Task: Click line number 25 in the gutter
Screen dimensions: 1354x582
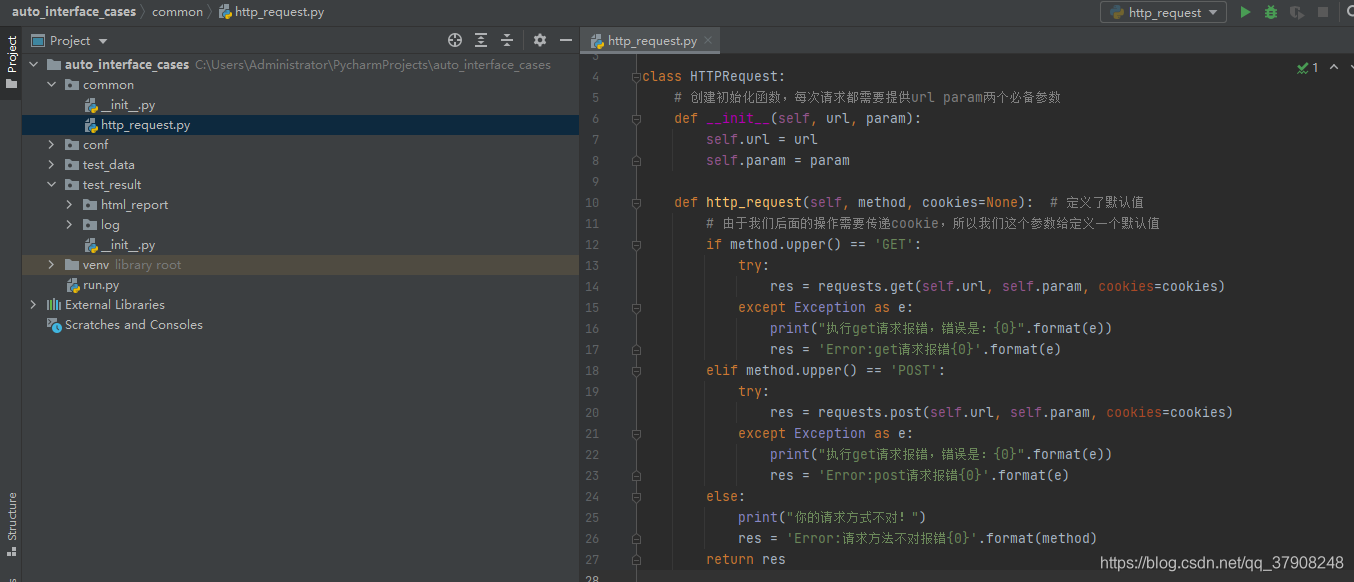Action: click(591, 518)
